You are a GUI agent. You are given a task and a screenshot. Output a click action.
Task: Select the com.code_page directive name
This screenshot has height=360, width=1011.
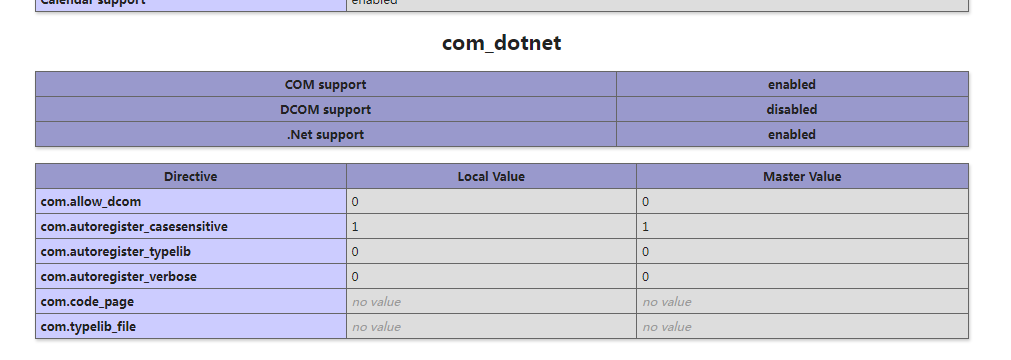[87, 302]
